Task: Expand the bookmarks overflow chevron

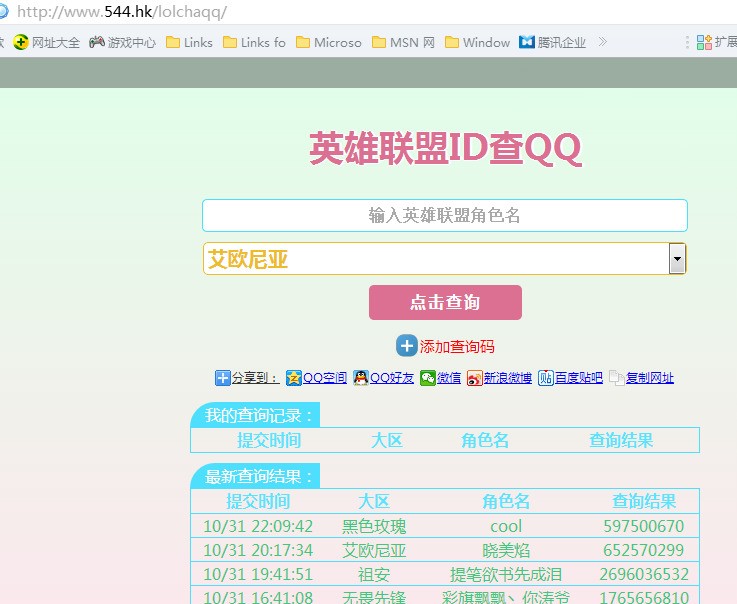Action: (602, 42)
